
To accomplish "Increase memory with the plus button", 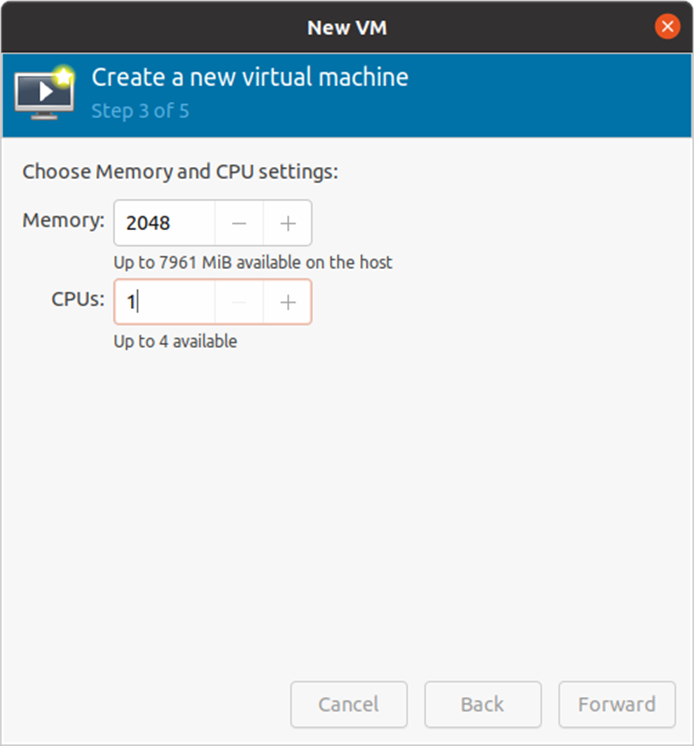I will pos(288,223).
